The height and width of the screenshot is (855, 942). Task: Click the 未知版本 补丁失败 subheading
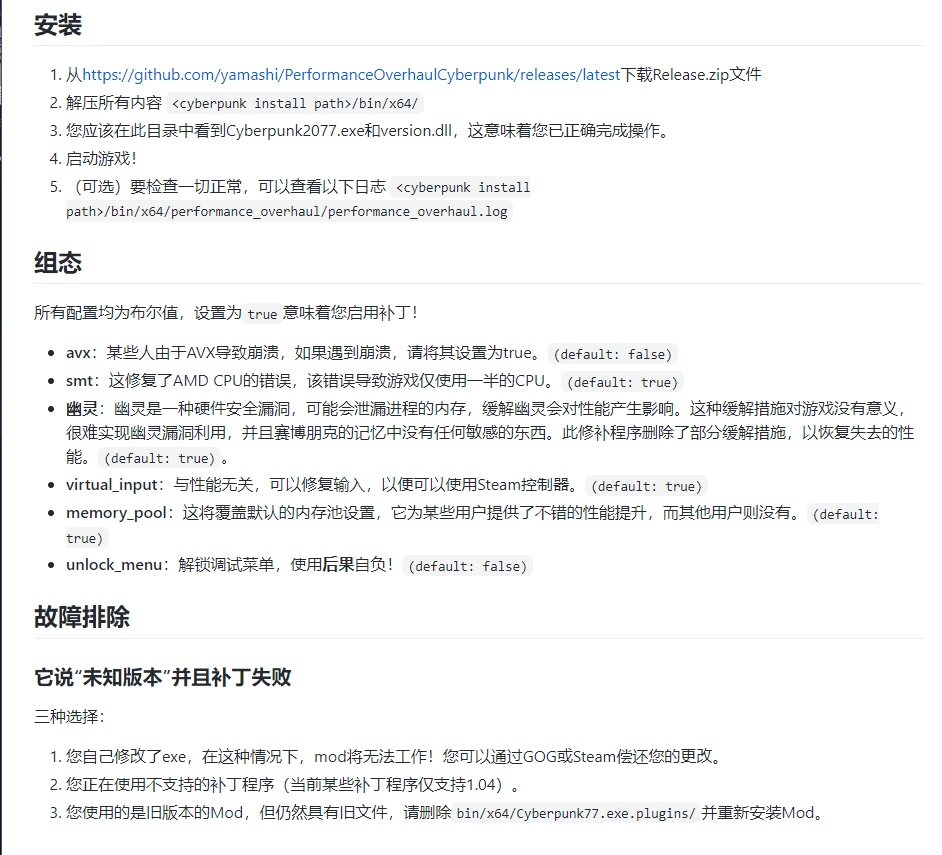(x=163, y=677)
